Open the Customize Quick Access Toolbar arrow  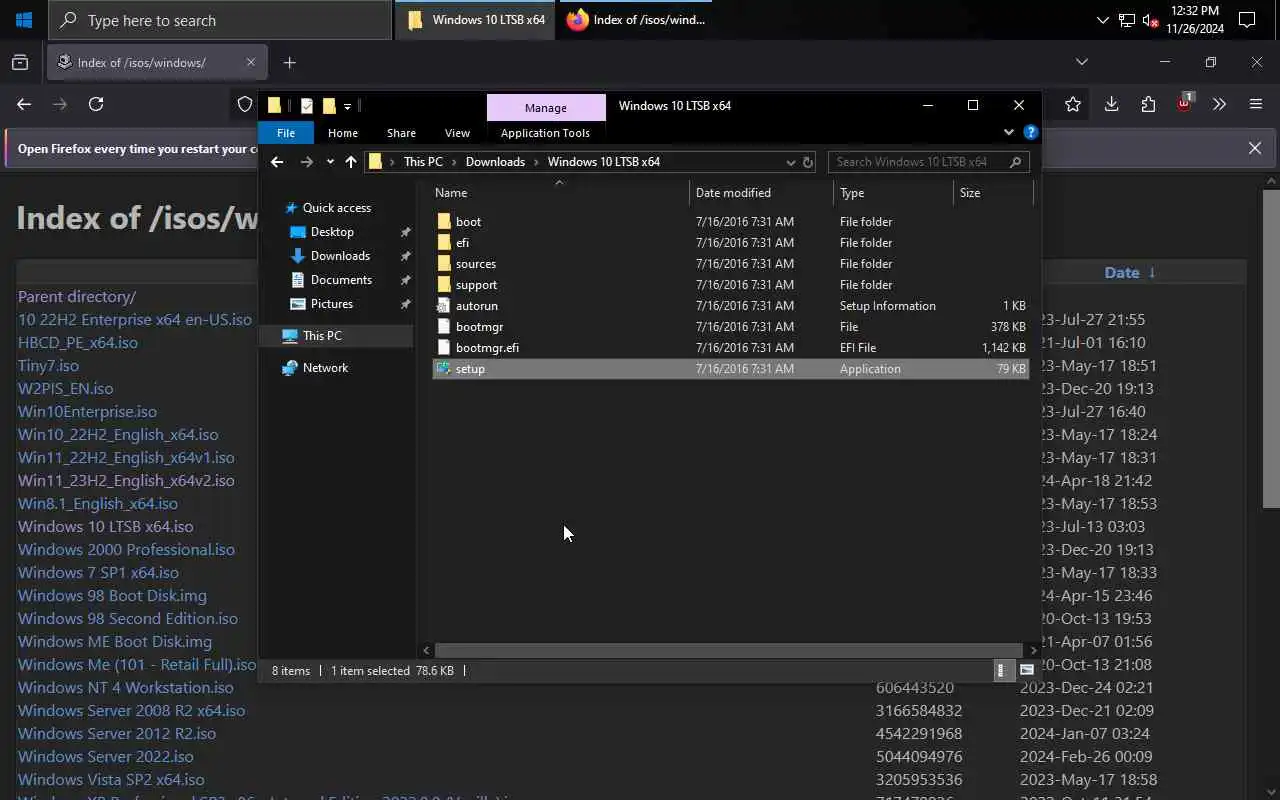click(x=347, y=106)
